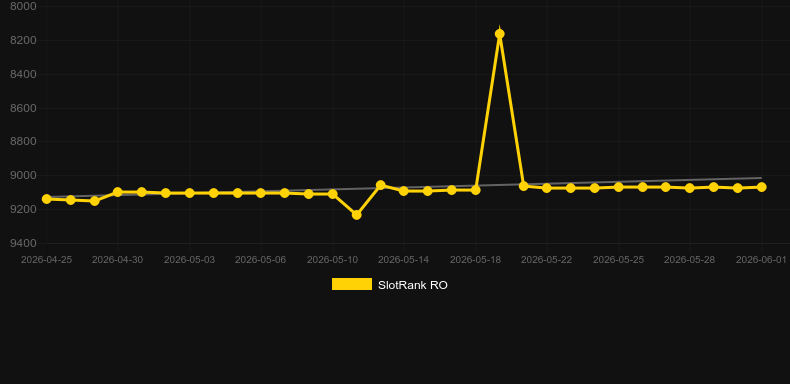Click the 8200 y-axis value
Screen dimensions: 790x384
pyautogui.click(x=23, y=40)
